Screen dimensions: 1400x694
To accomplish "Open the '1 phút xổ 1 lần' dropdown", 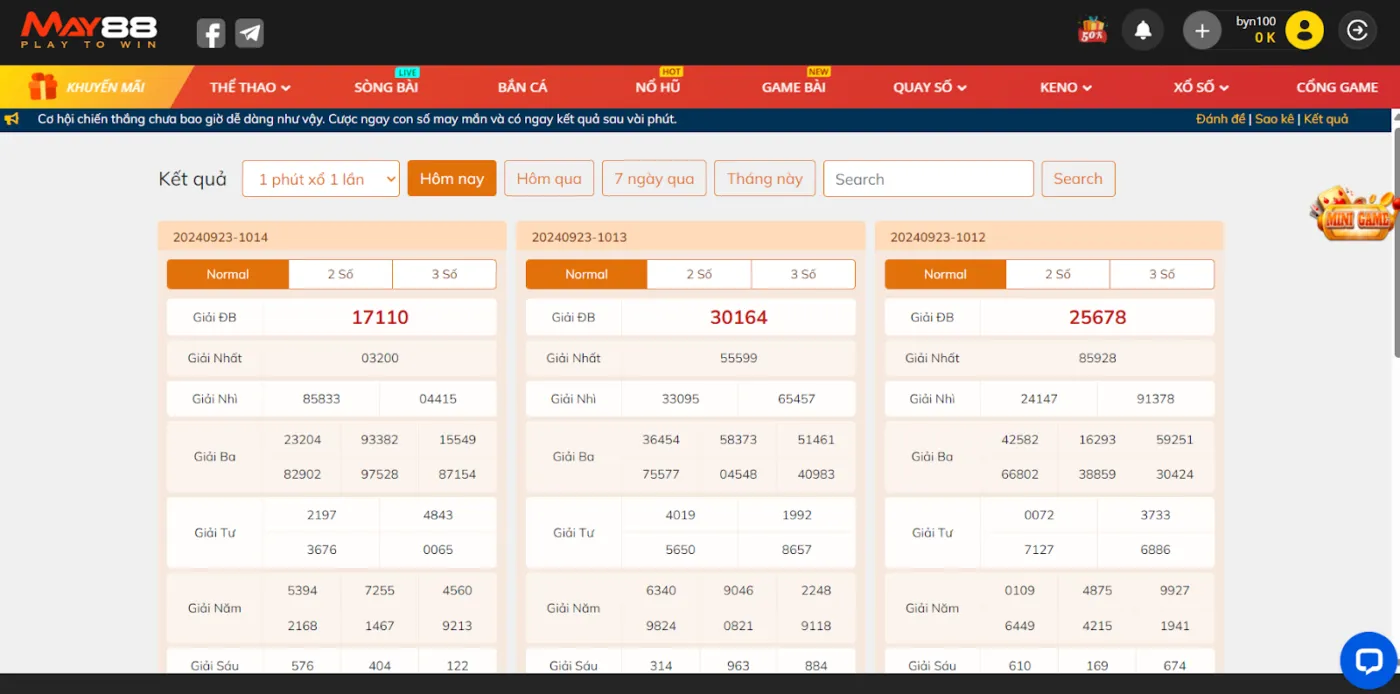I will (x=321, y=179).
